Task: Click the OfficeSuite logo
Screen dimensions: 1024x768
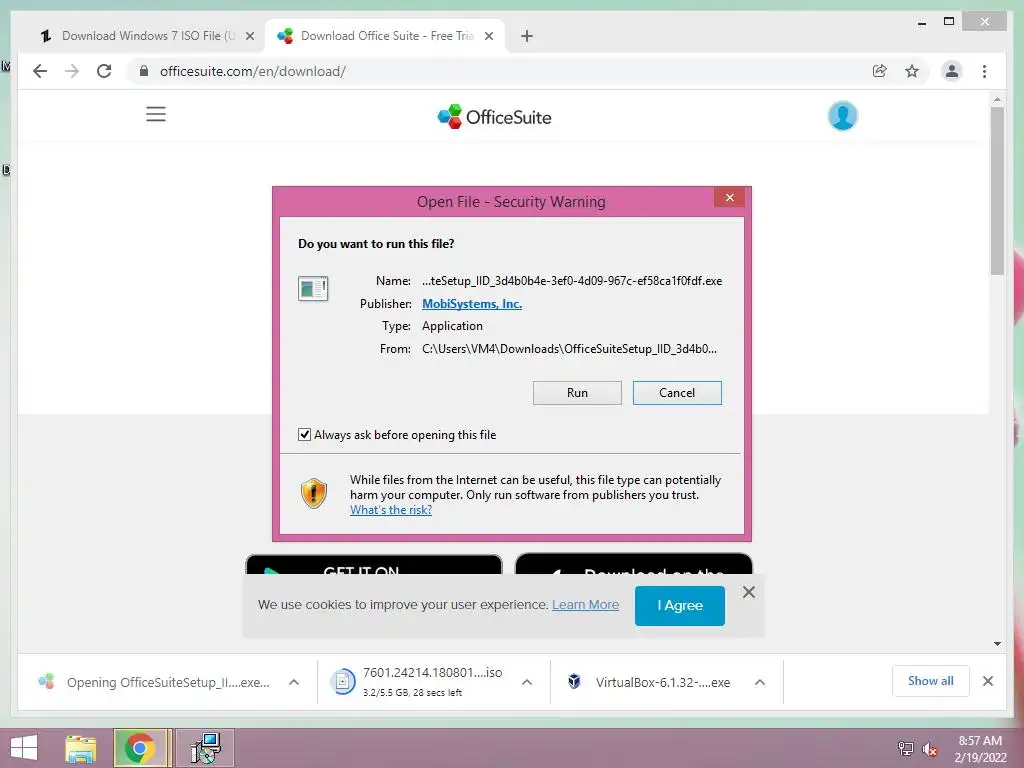Action: 494,117
